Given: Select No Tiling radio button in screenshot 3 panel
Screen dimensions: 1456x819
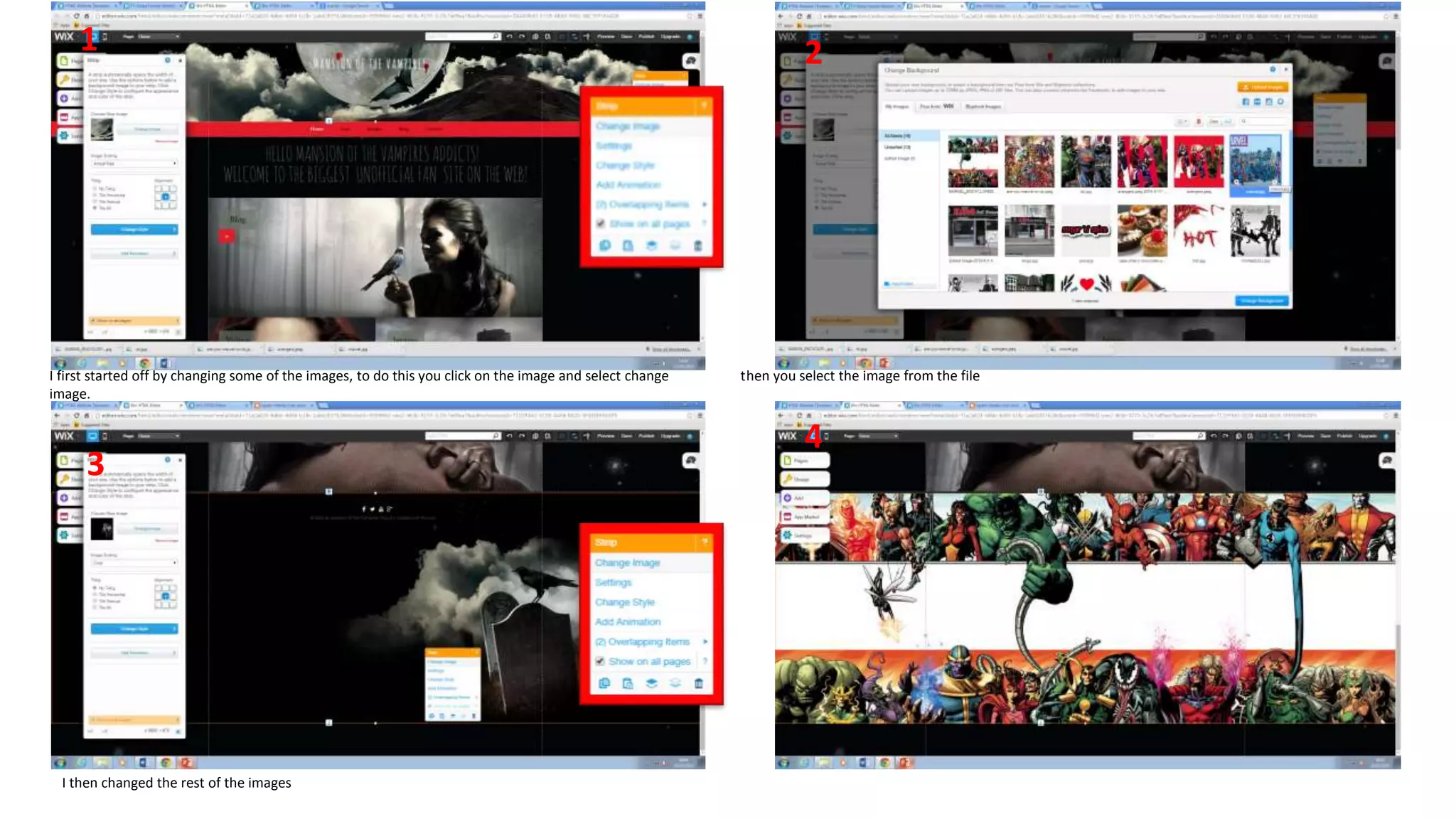Looking at the screenshot, I should click(95, 588).
